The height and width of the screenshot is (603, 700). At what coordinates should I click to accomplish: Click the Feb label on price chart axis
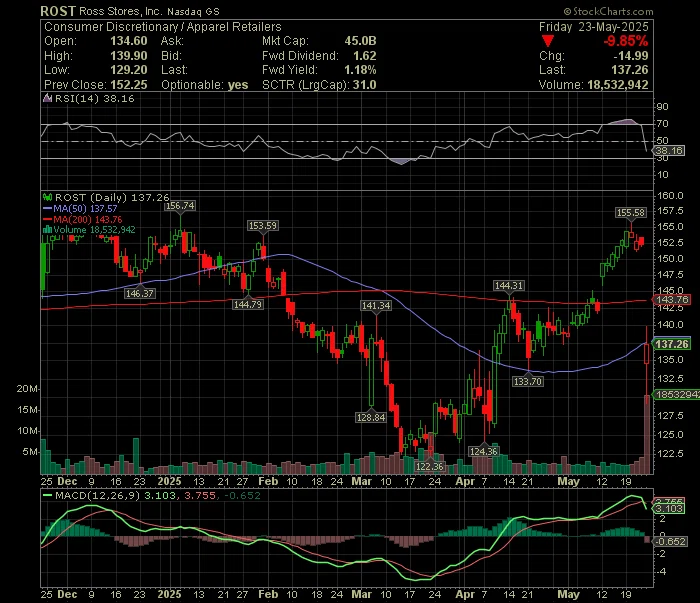(x=268, y=482)
